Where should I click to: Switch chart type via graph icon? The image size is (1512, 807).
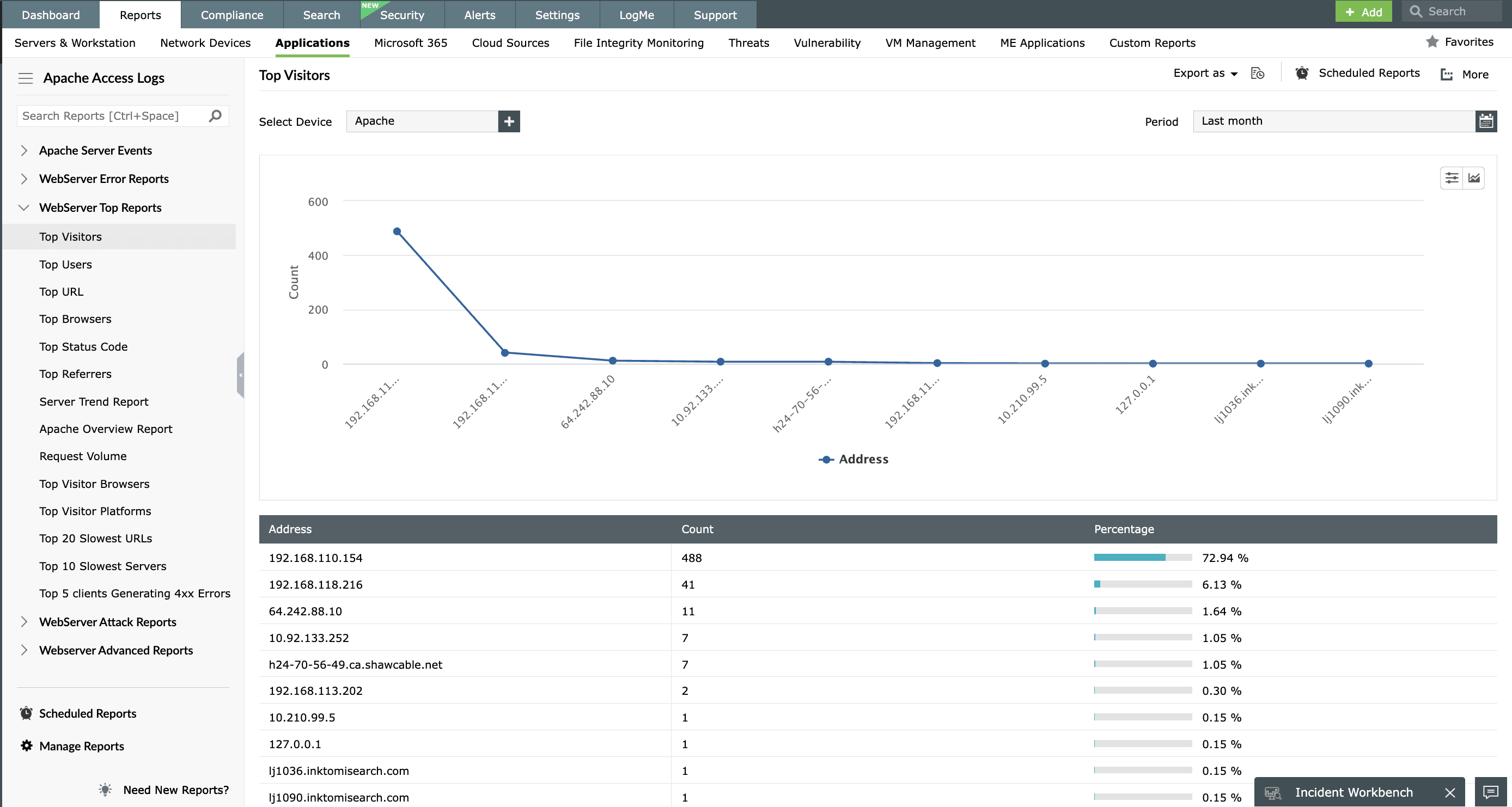click(1474, 179)
